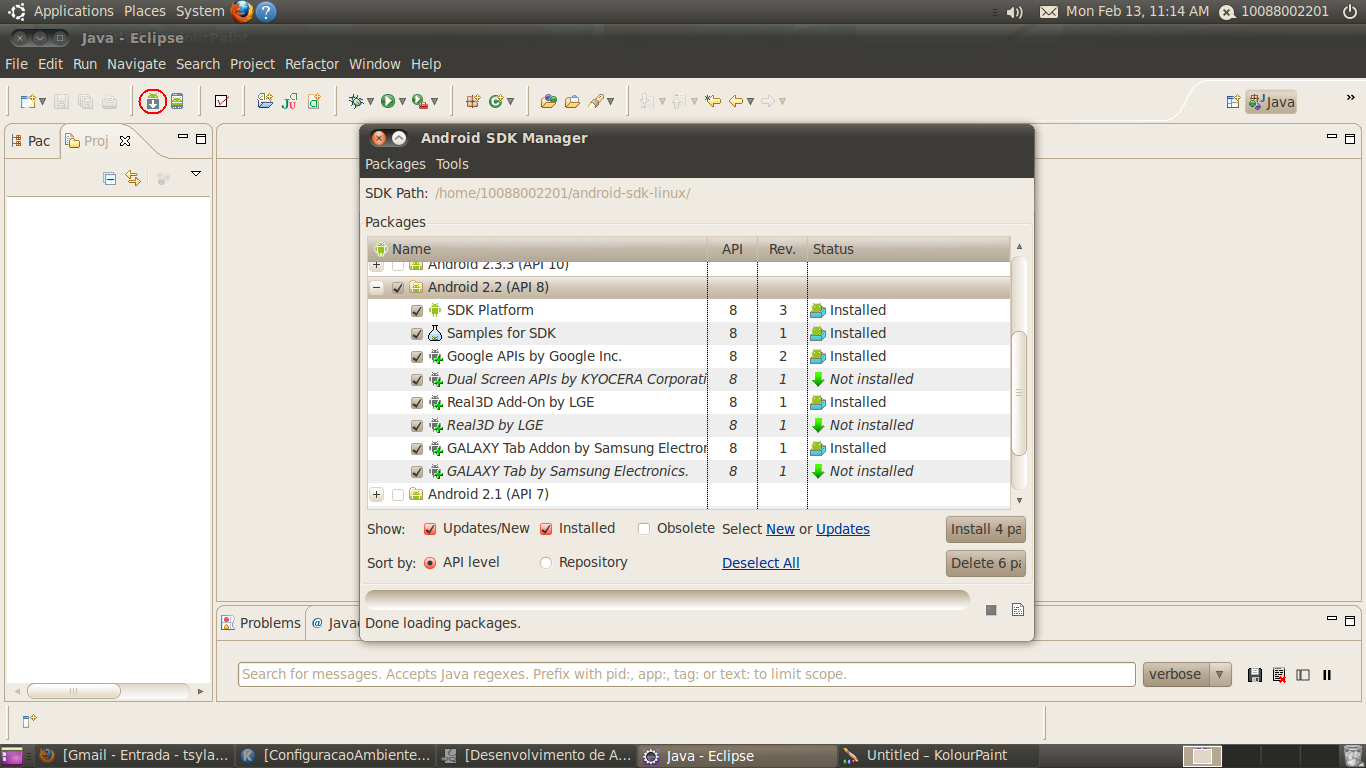Select API level sort radio button
Screen dimensions: 1366x768
[x=430, y=563]
